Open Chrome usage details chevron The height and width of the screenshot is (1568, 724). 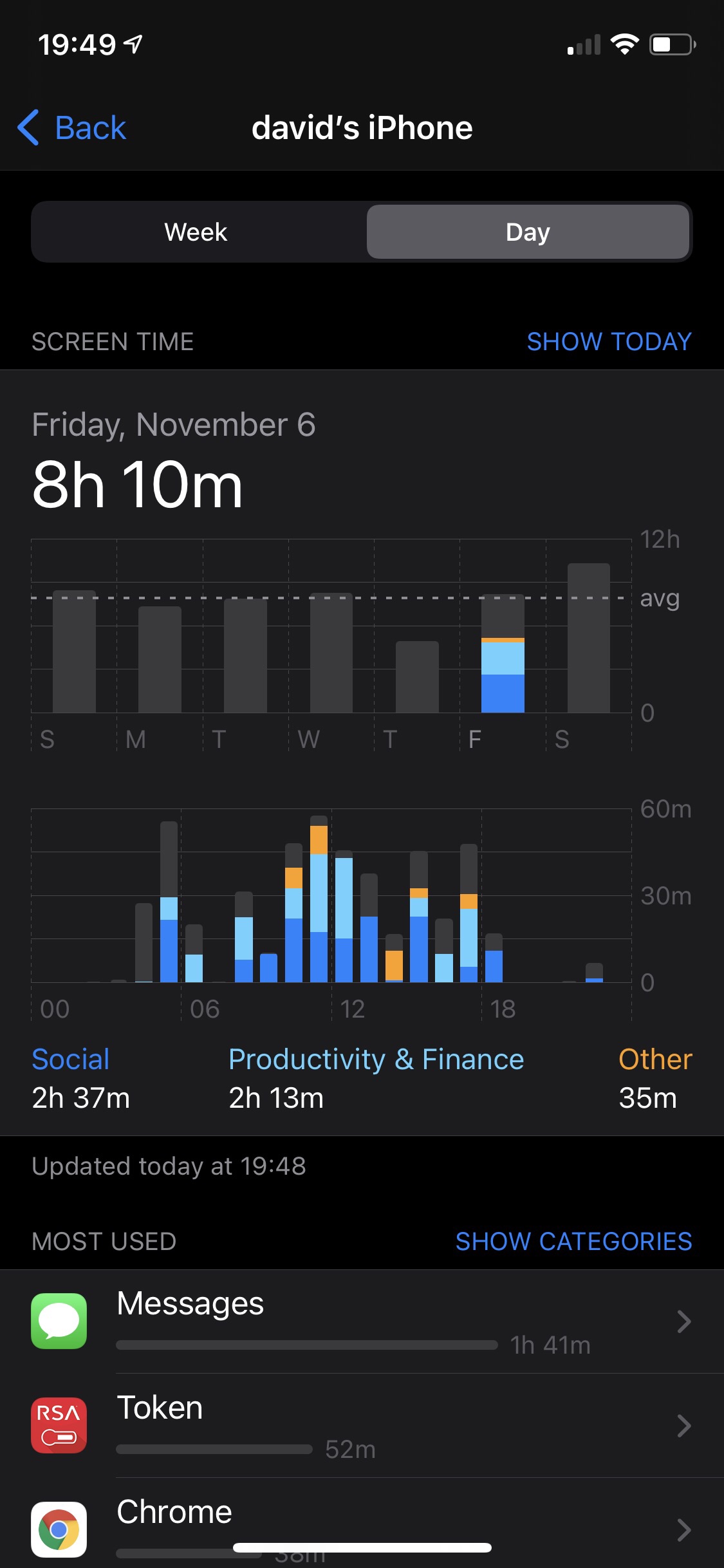pyautogui.click(x=683, y=1529)
